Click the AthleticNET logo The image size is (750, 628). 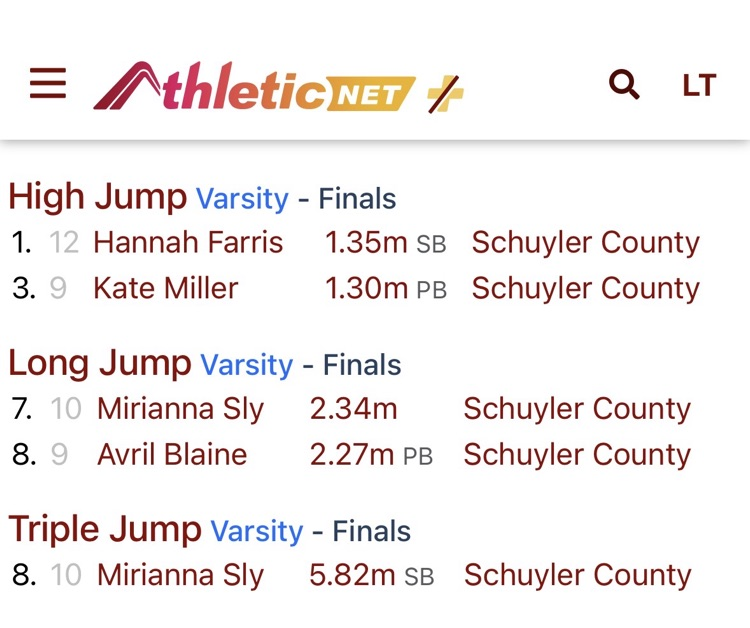(255, 87)
